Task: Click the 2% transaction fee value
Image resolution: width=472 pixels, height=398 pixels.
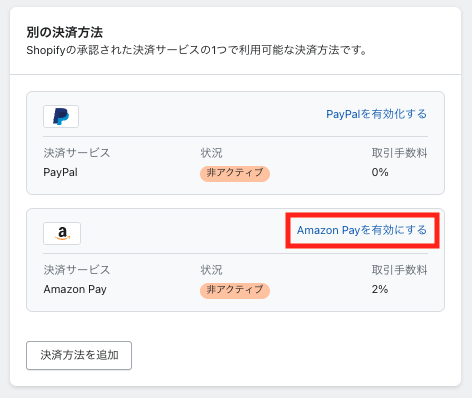Action: coord(380,289)
